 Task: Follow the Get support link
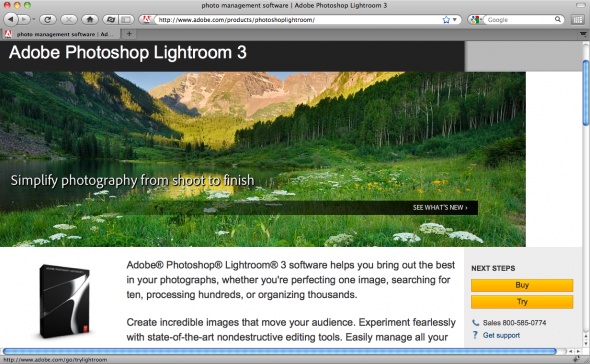point(501,335)
